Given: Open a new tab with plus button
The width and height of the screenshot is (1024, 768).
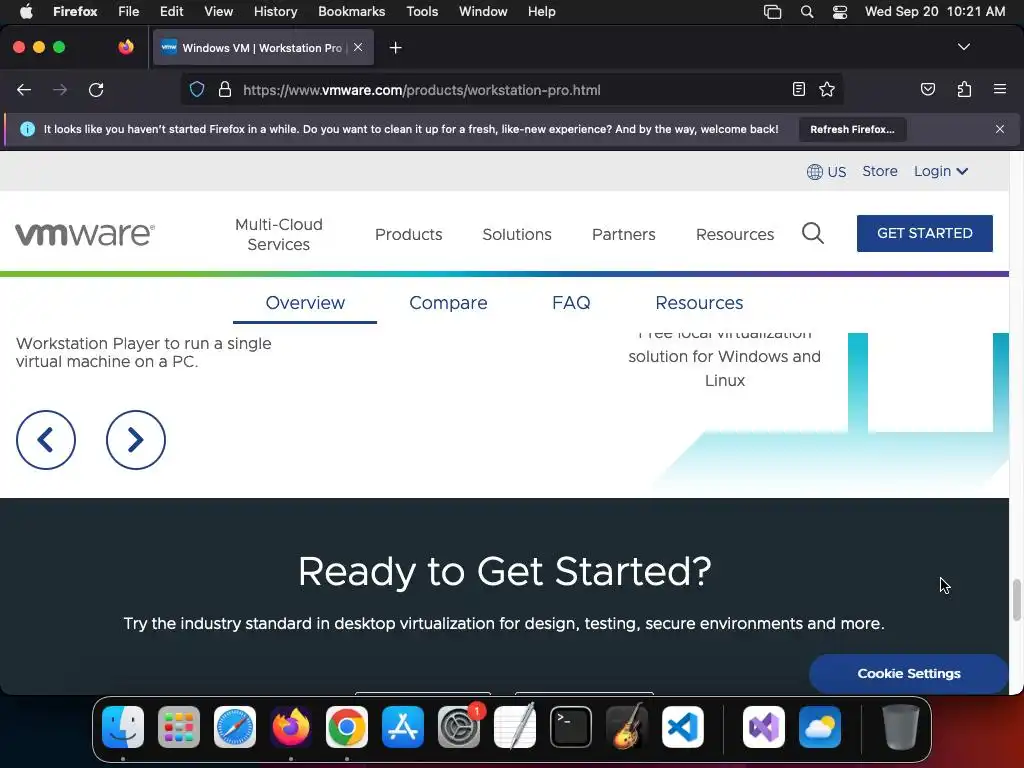Looking at the screenshot, I should tap(395, 48).
